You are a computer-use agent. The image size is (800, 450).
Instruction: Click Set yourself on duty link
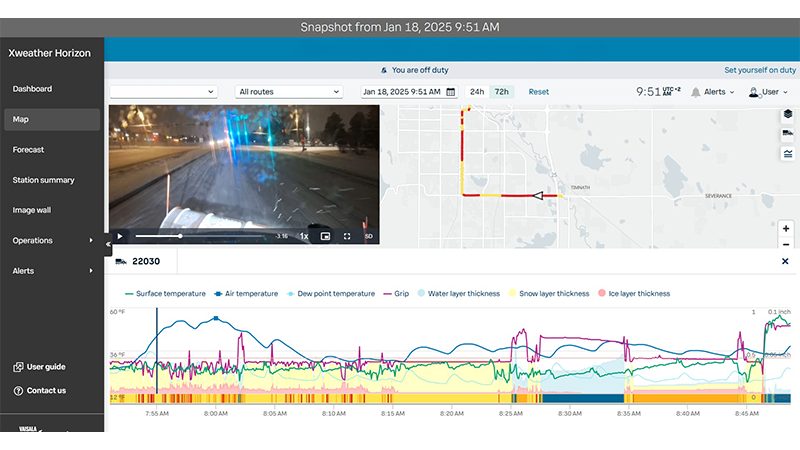tap(760, 70)
